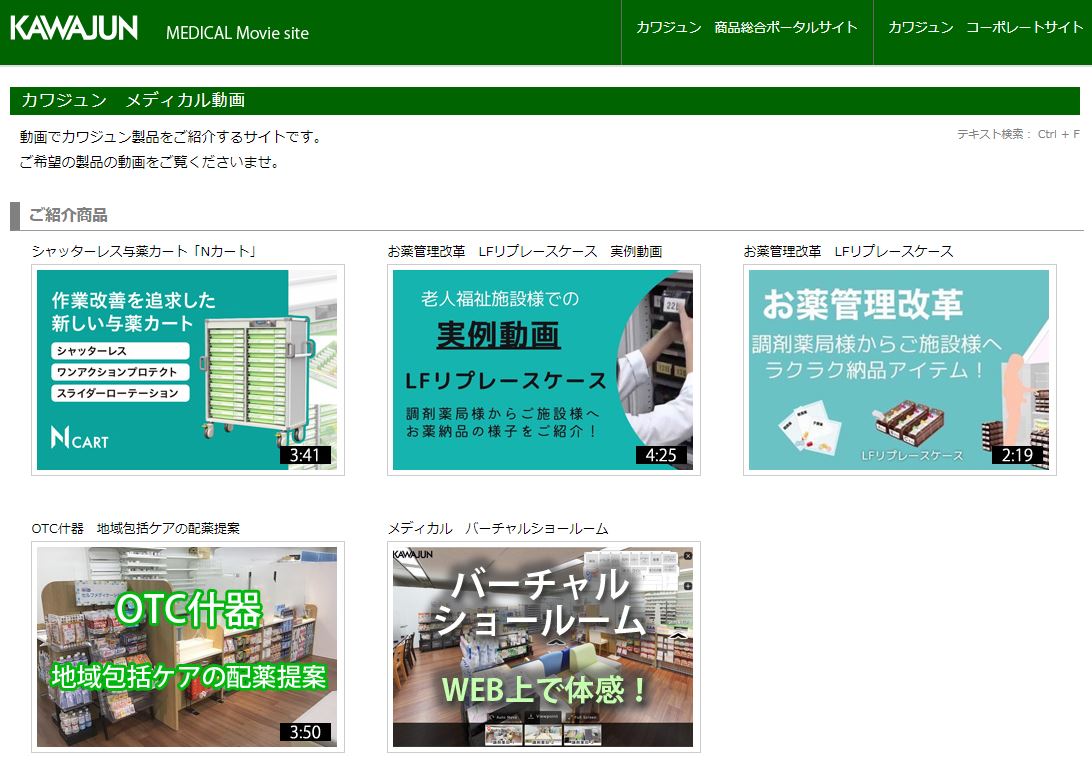Click the 2:19 duration badge
Image resolution: width=1092 pixels, height=764 pixels.
coord(1017,455)
